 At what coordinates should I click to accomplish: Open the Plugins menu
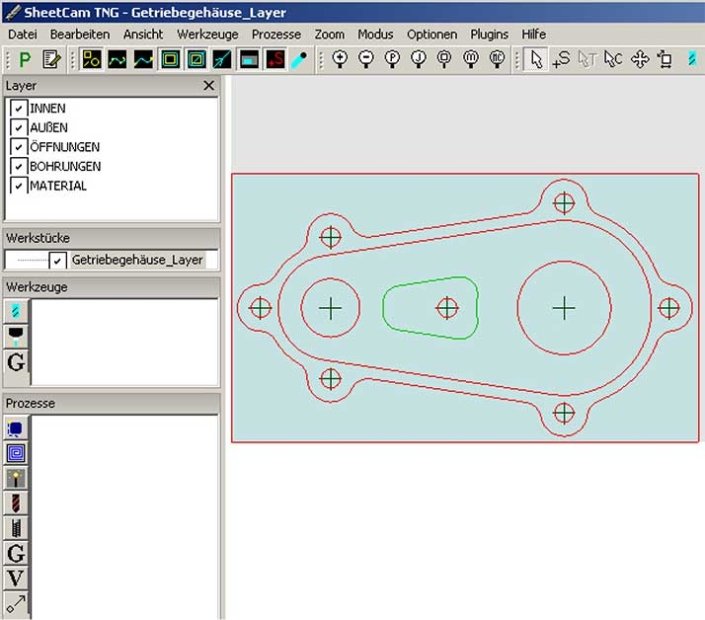[x=490, y=34]
